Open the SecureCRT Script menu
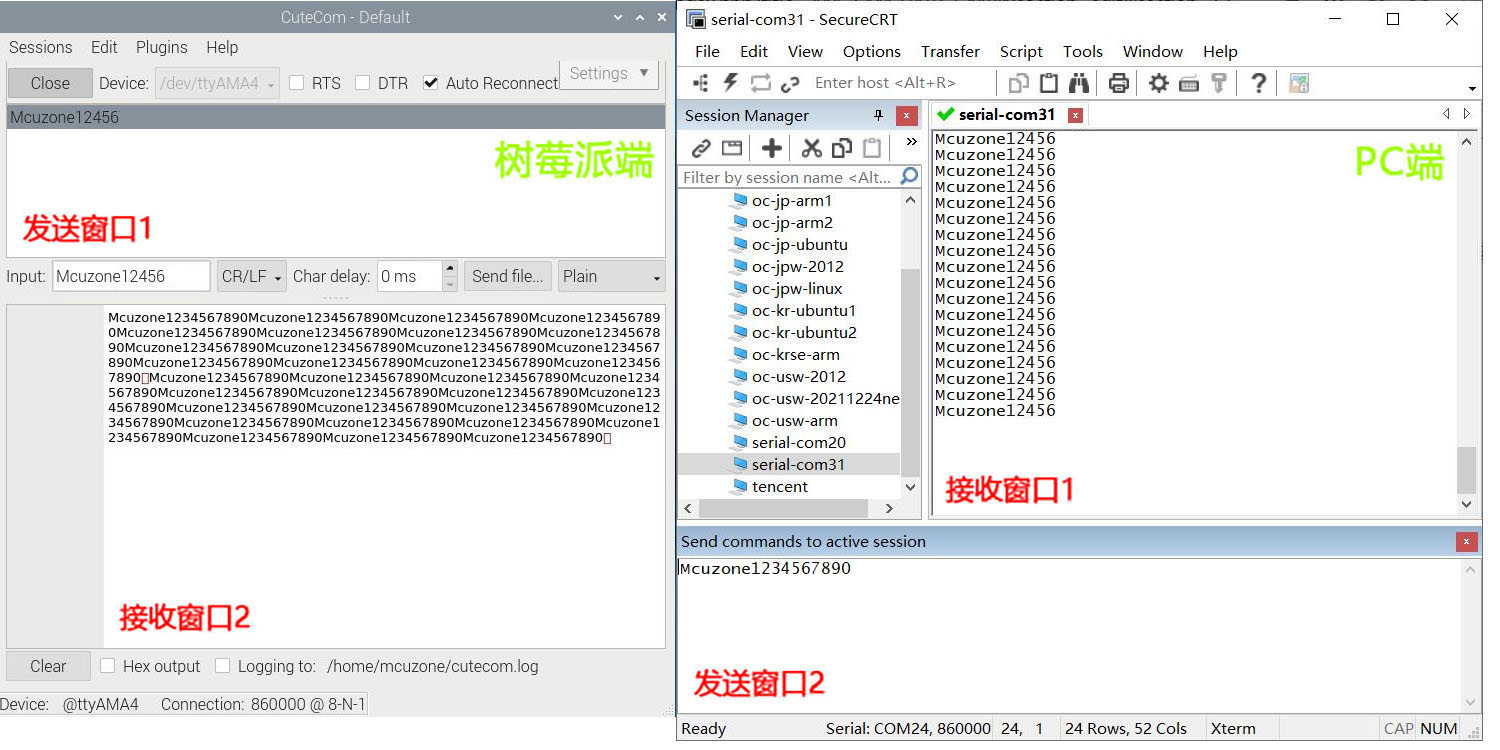Viewport: 1500px width, 750px height. 1021,51
